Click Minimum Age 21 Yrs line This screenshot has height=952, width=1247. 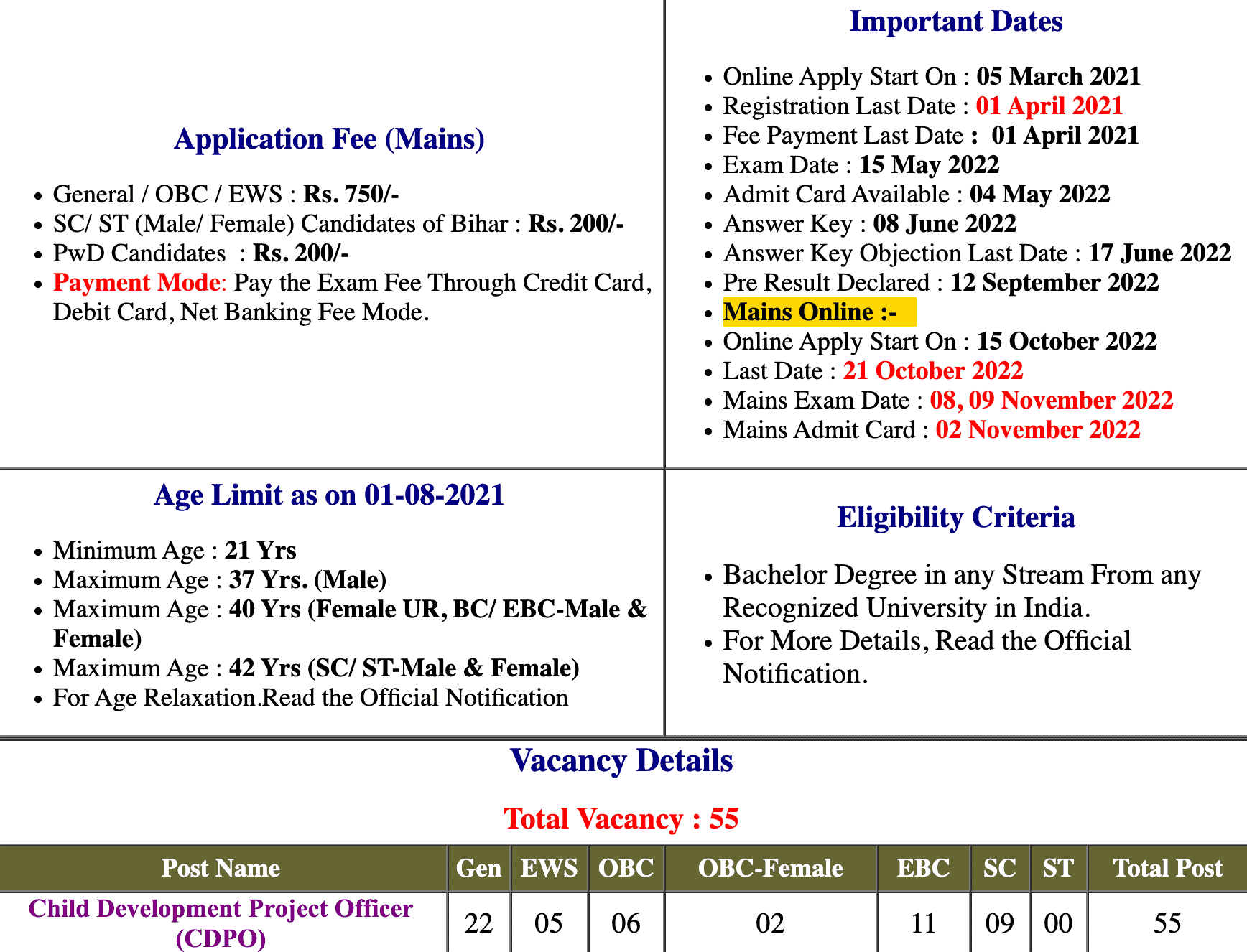(x=175, y=551)
